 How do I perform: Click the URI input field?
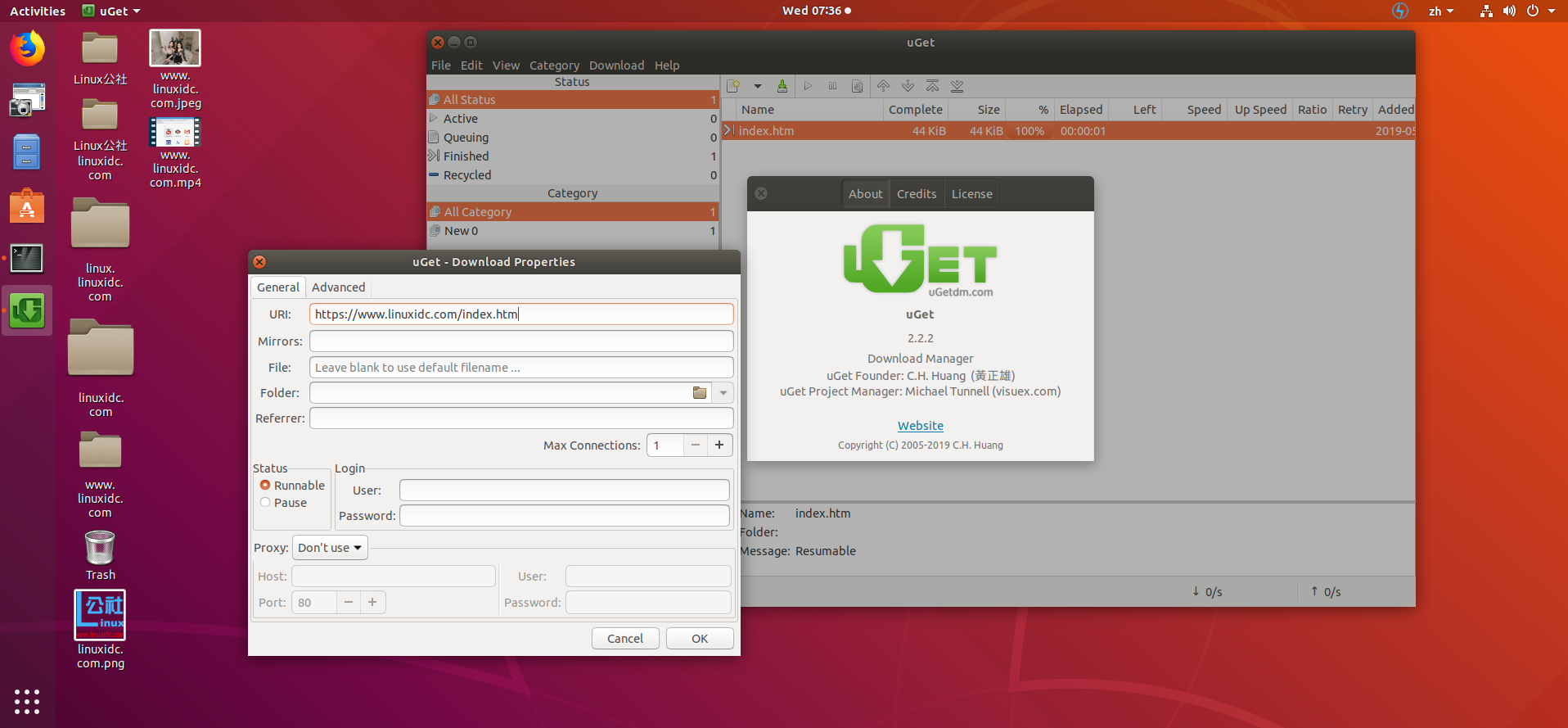(521, 314)
